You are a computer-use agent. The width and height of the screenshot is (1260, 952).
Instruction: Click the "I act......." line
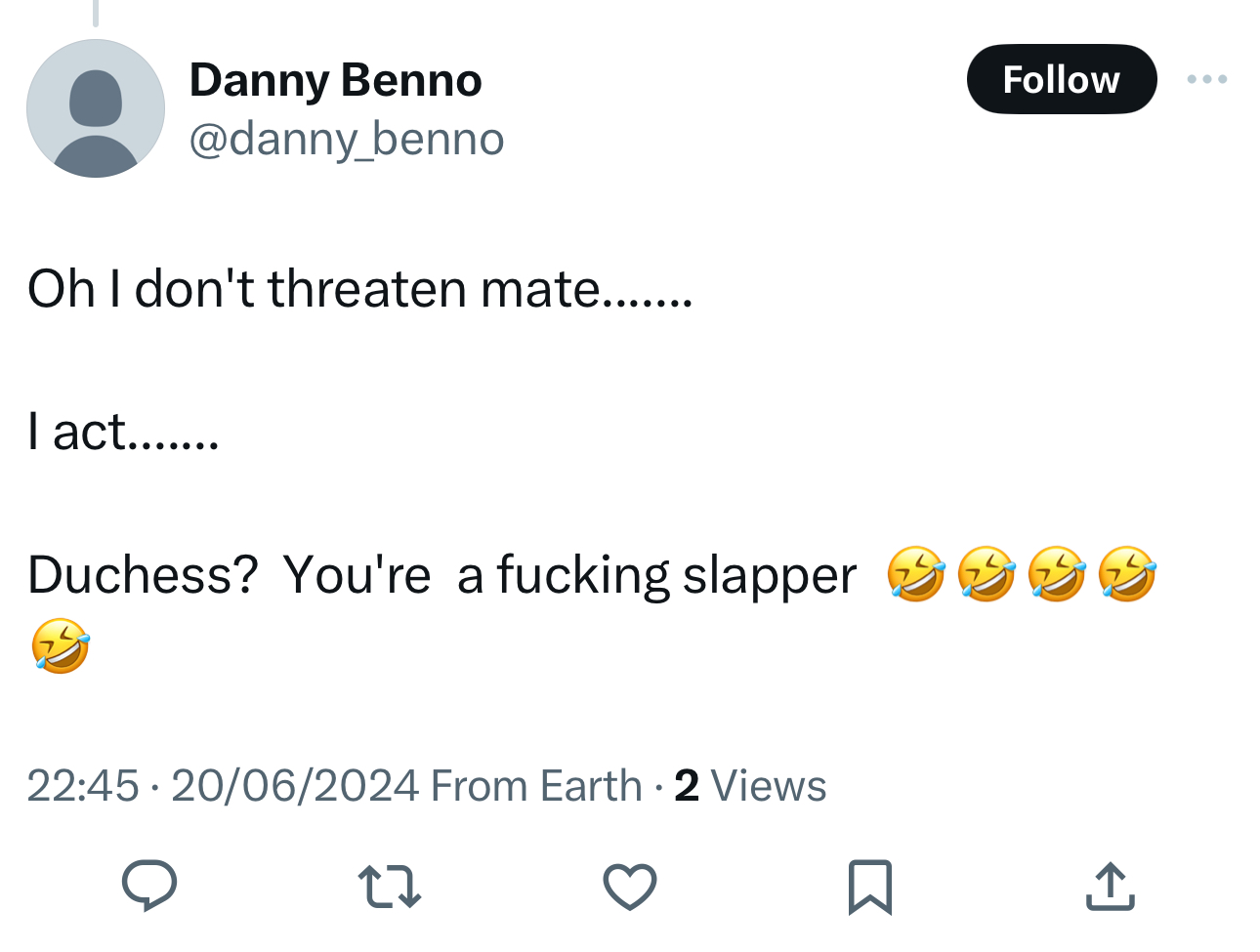click(x=123, y=432)
